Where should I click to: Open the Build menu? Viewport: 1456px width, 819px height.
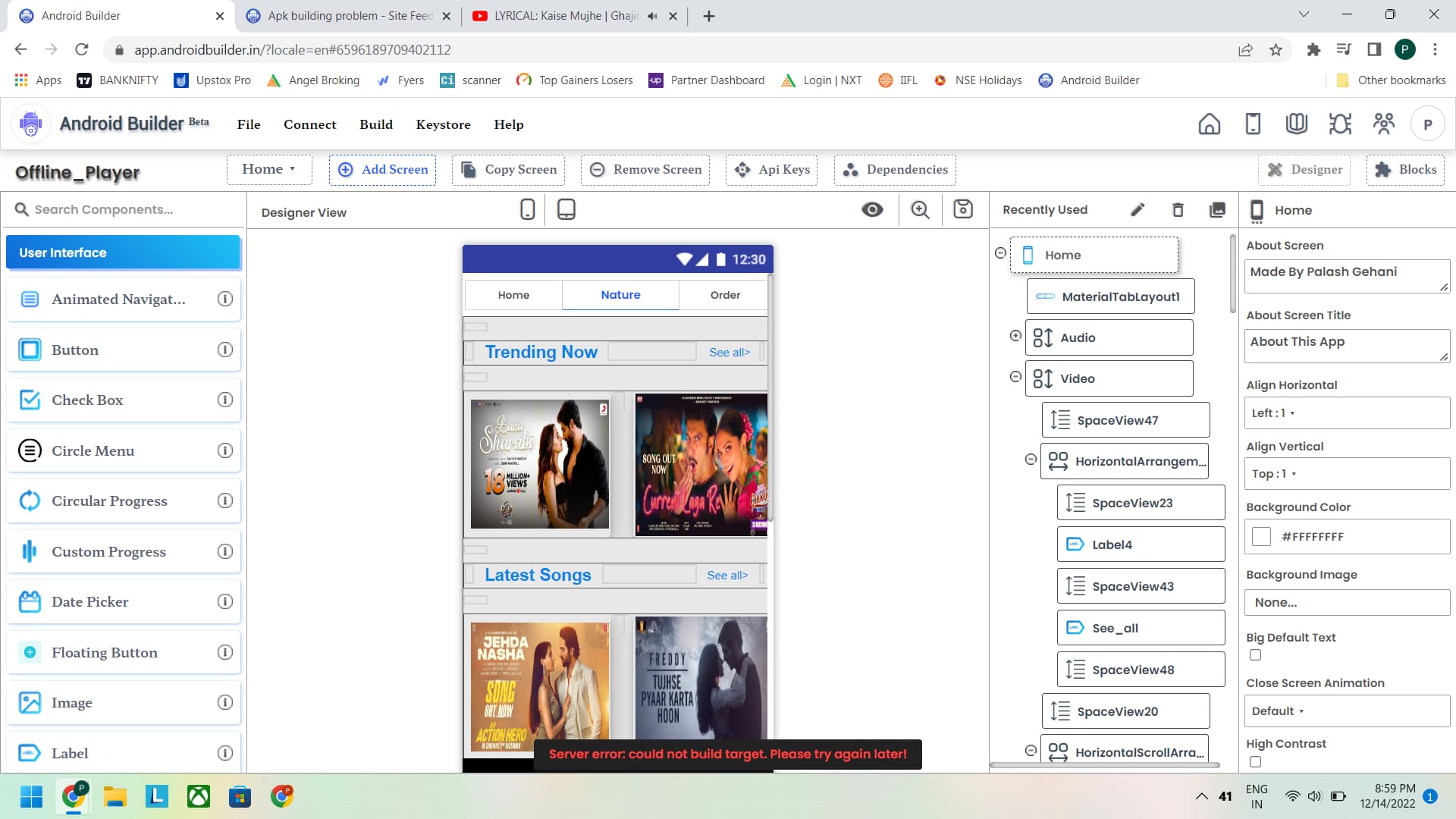click(x=376, y=124)
